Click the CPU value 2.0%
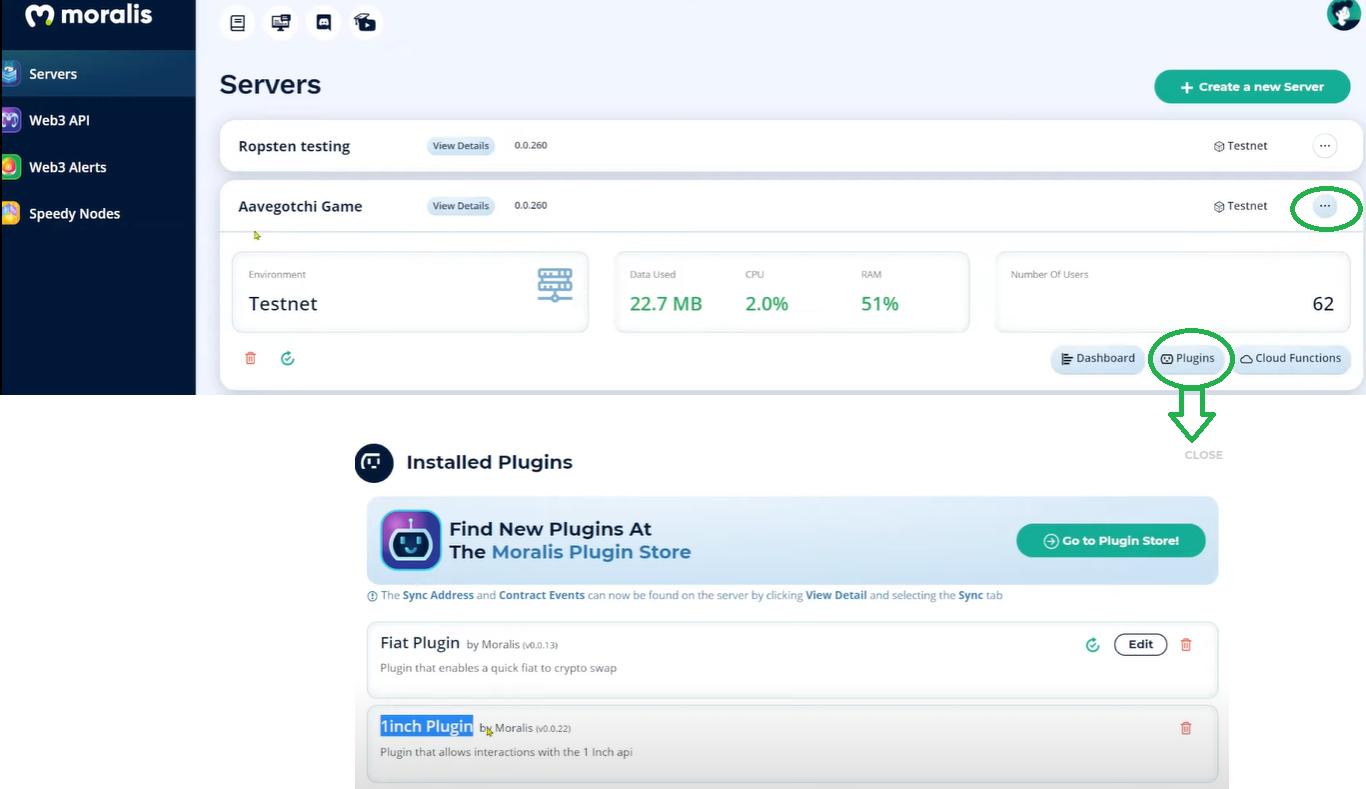This screenshot has height=789, width=1366. coord(767,304)
